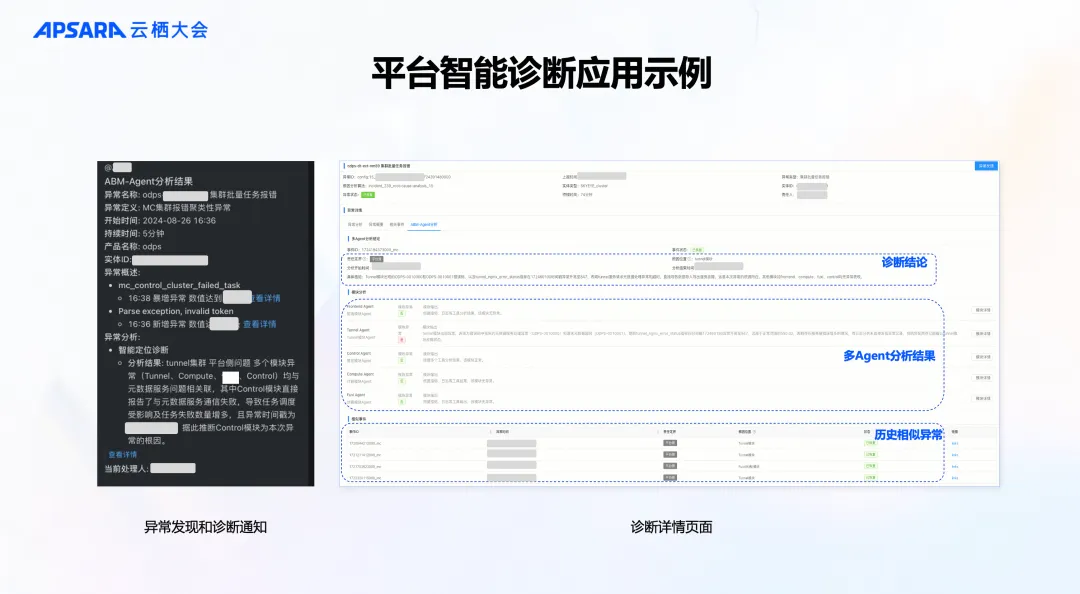Viewport: 1080px width, 594px height.
Task: Select the third tab before ABM-Agent分析
Action: coord(397,225)
